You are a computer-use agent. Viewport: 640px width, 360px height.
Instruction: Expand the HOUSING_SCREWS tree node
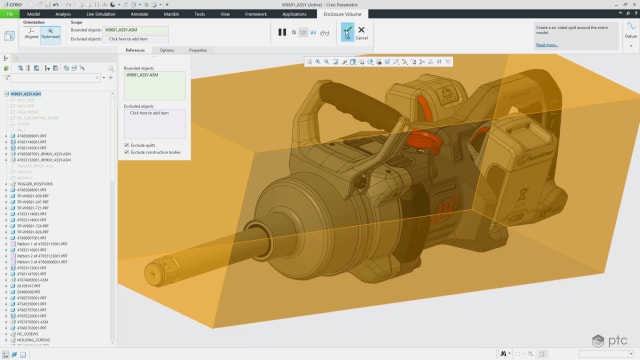tap(6, 340)
